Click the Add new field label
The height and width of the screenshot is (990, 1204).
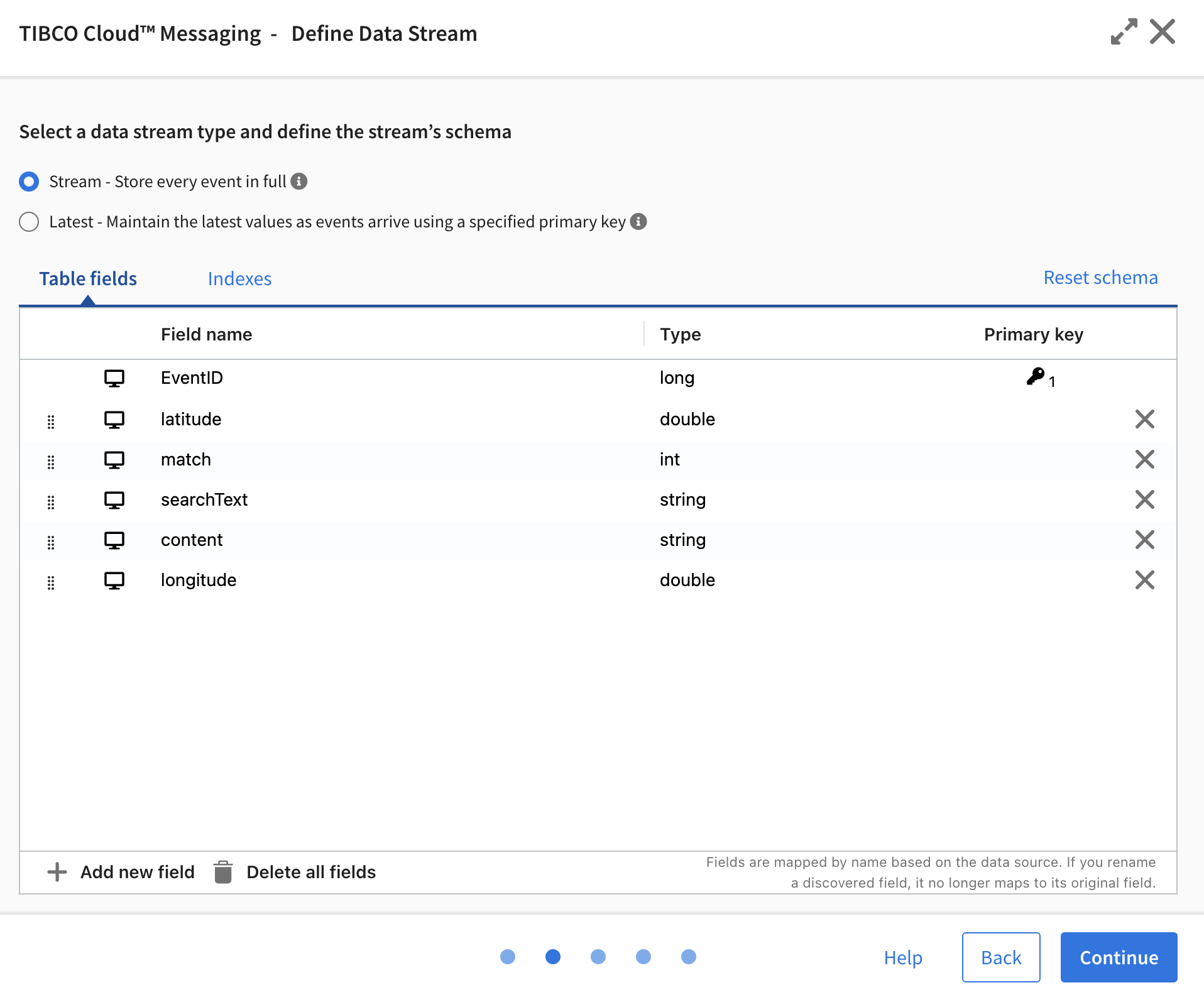pyautogui.click(x=138, y=872)
